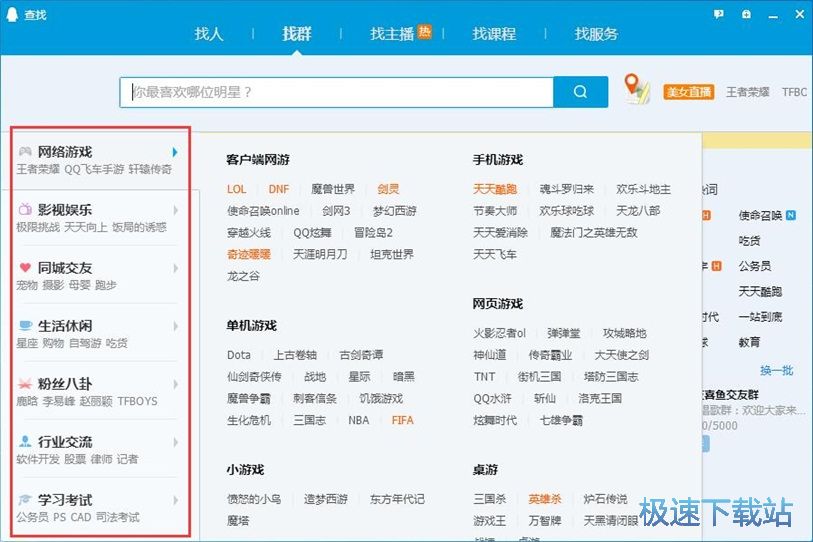The image size is (813, 542).
Task: Open the 奇迹暖暖 link
Action: pyautogui.click(x=249, y=255)
